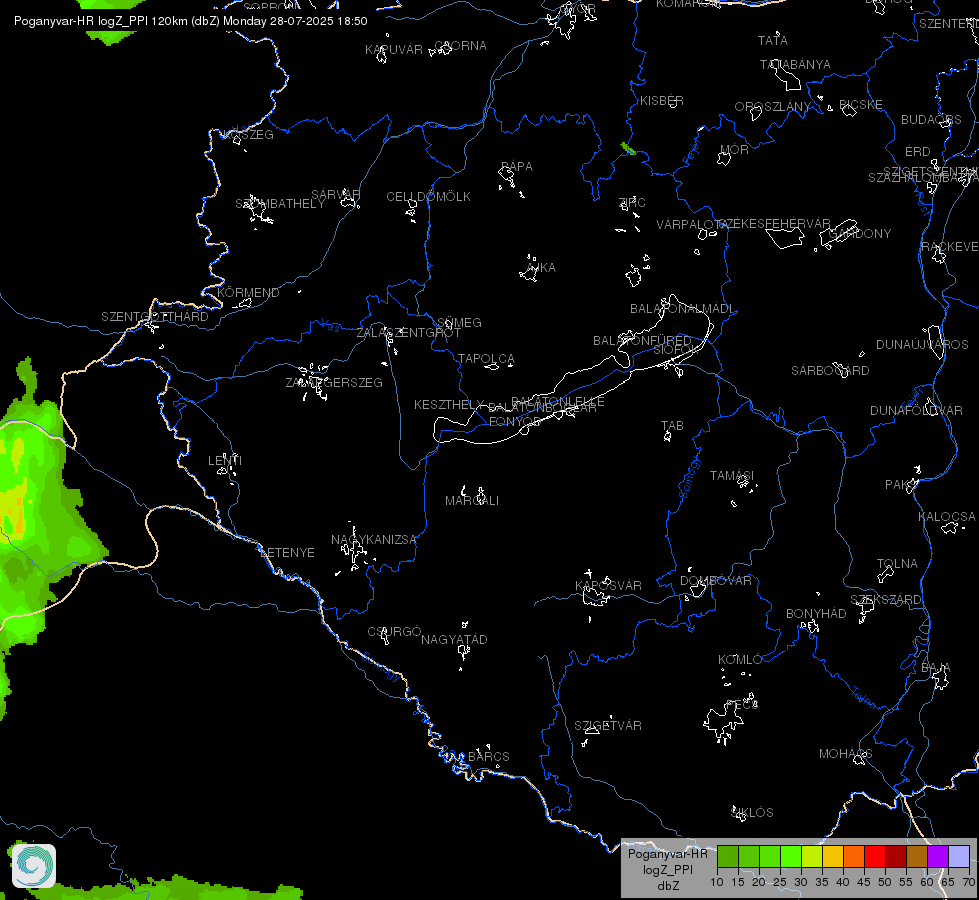The width and height of the screenshot is (979, 900).
Task: Click the TAPOLCA city label
Action: coord(486,359)
